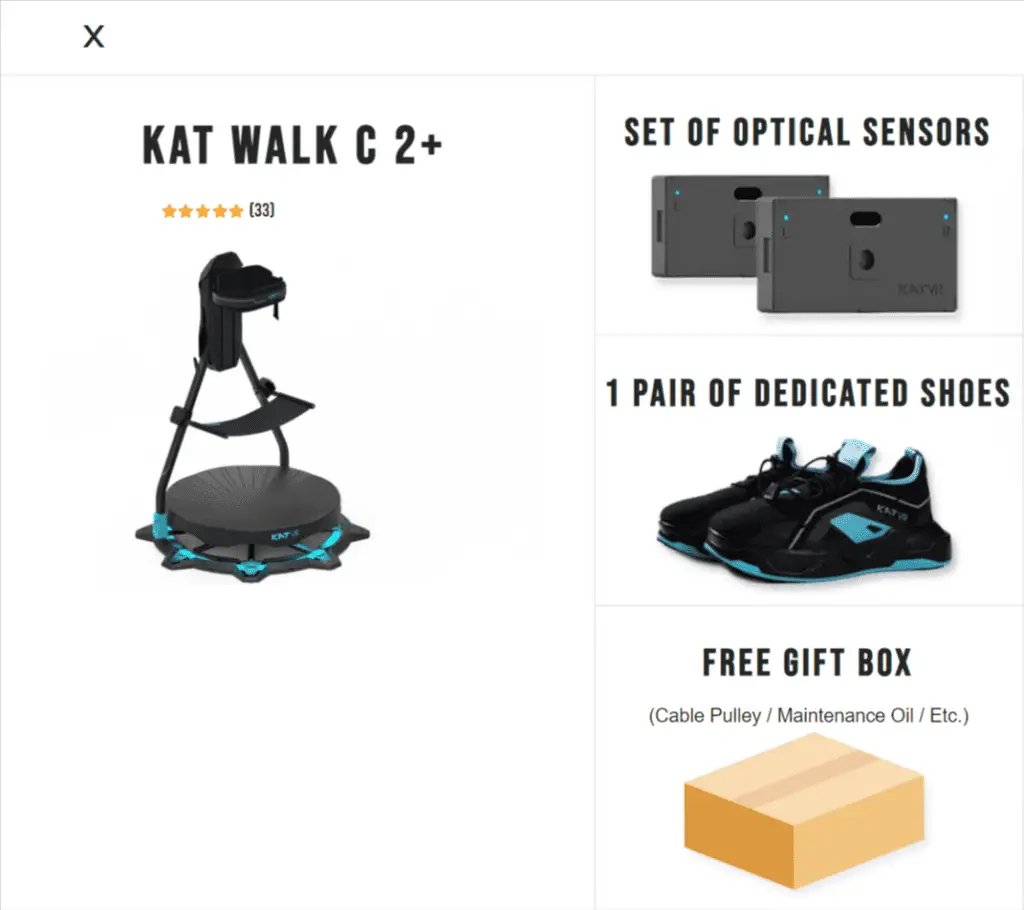Click the 1 Pair of Dedicated Shoes heading

[808, 393]
